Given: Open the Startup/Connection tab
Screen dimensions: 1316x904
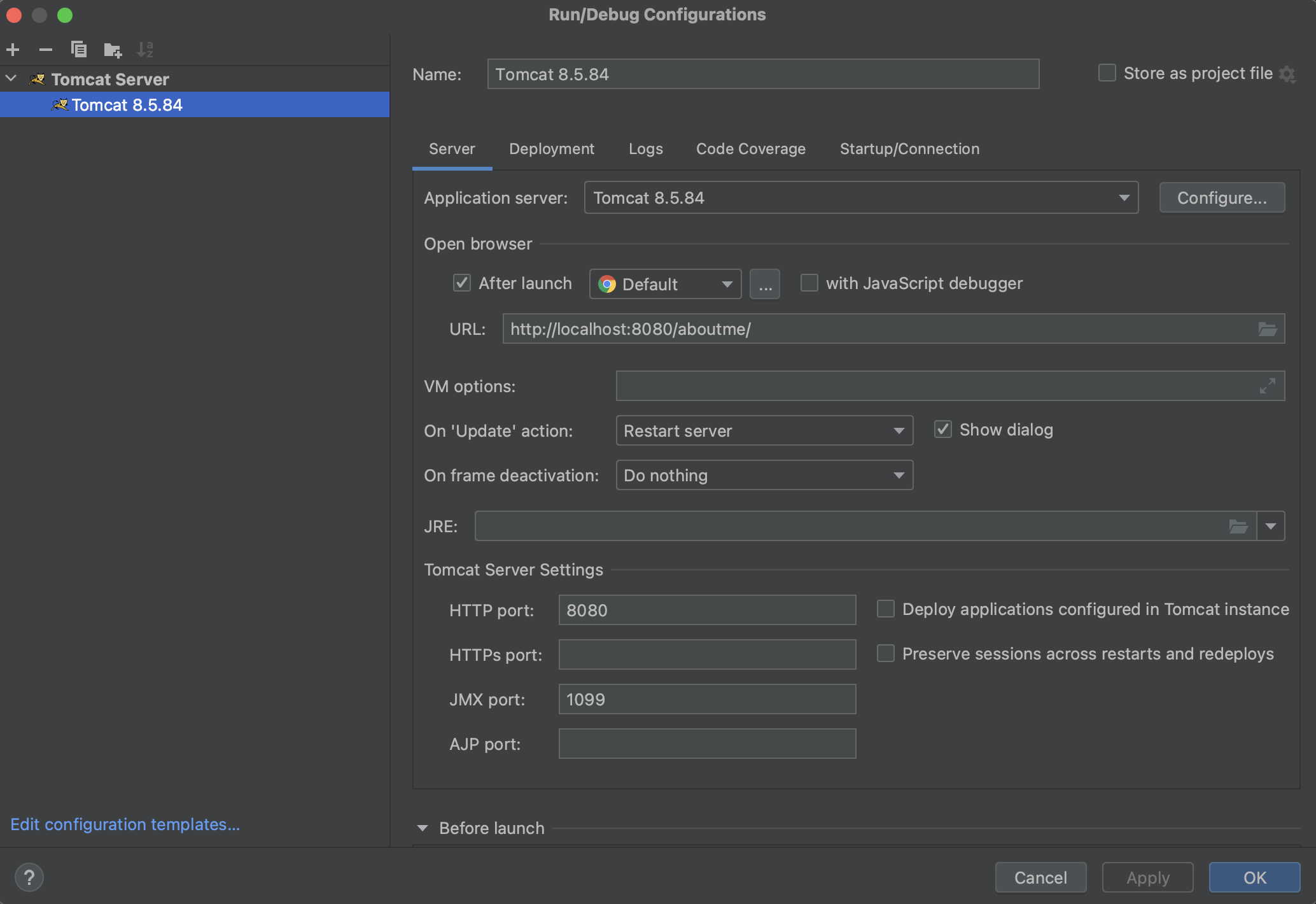Looking at the screenshot, I should coord(910,149).
